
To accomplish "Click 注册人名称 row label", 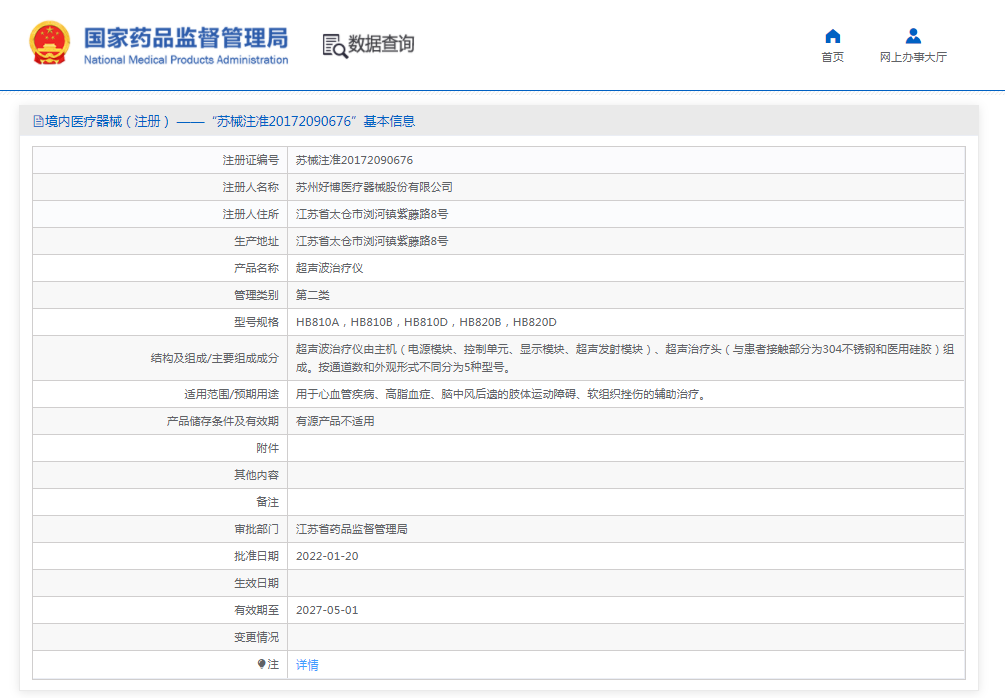I will click(251, 187).
